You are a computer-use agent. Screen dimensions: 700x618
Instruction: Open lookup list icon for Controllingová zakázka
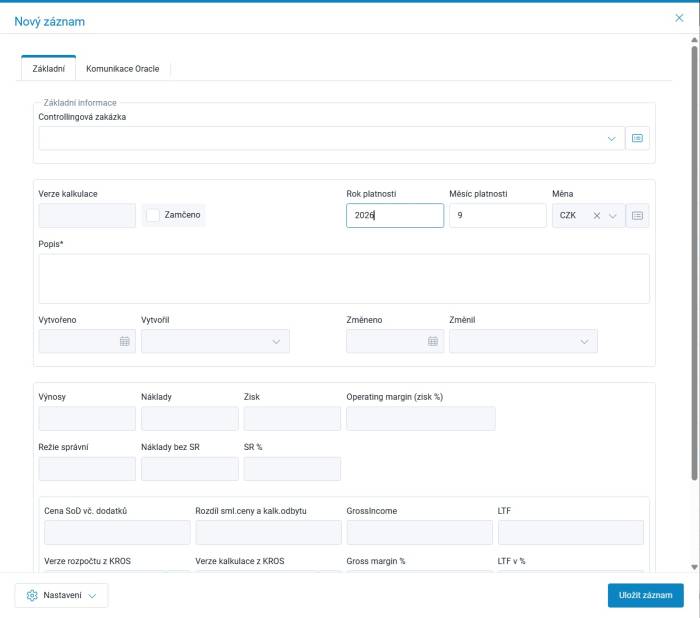click(637, 138)
